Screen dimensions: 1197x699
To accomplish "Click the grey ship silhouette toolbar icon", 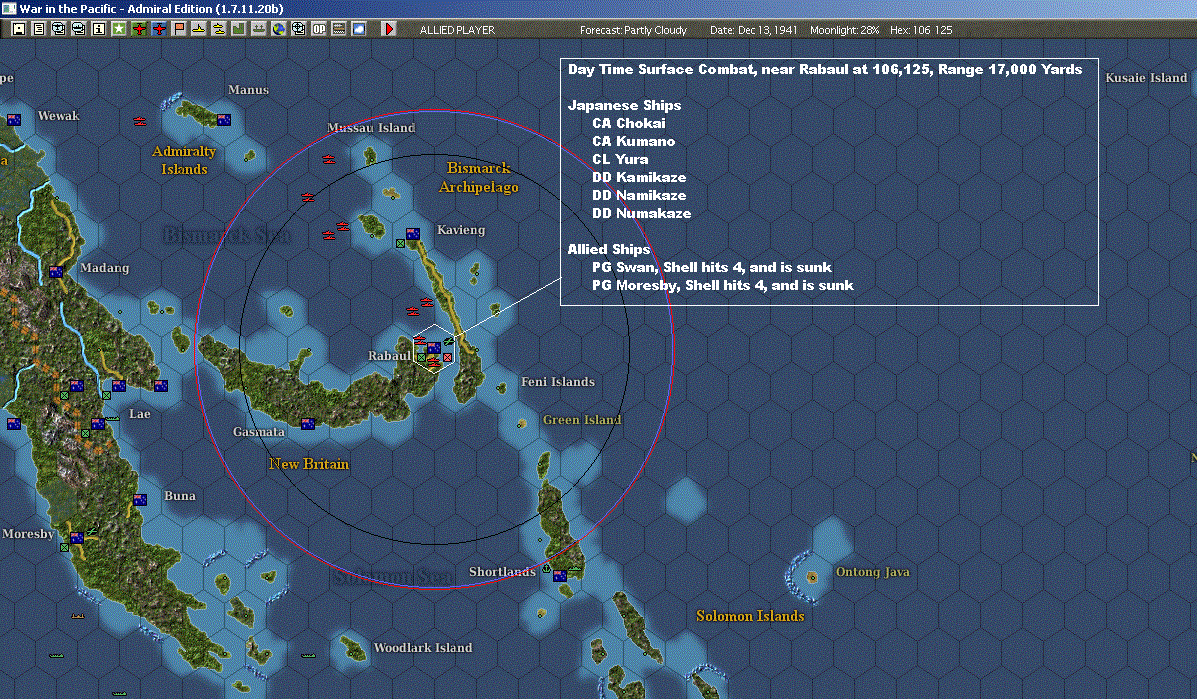I will (259, 29).
